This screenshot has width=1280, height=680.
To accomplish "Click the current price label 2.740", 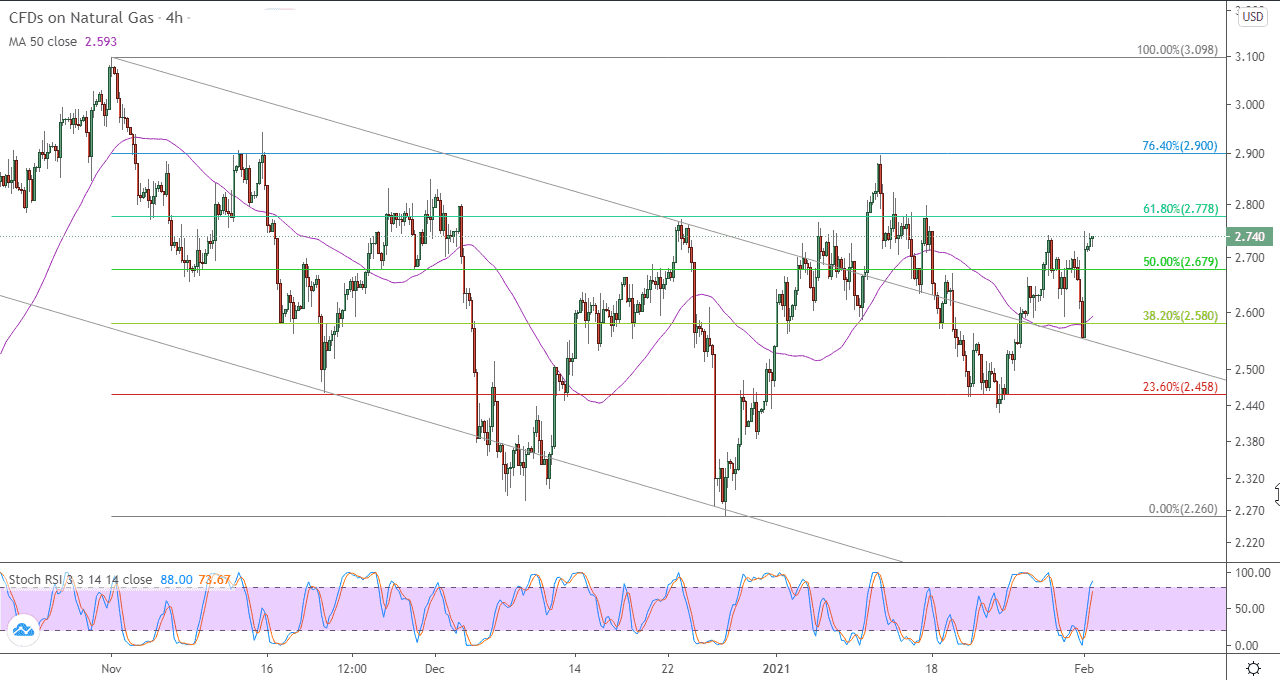I will (x=1249, y=237).
